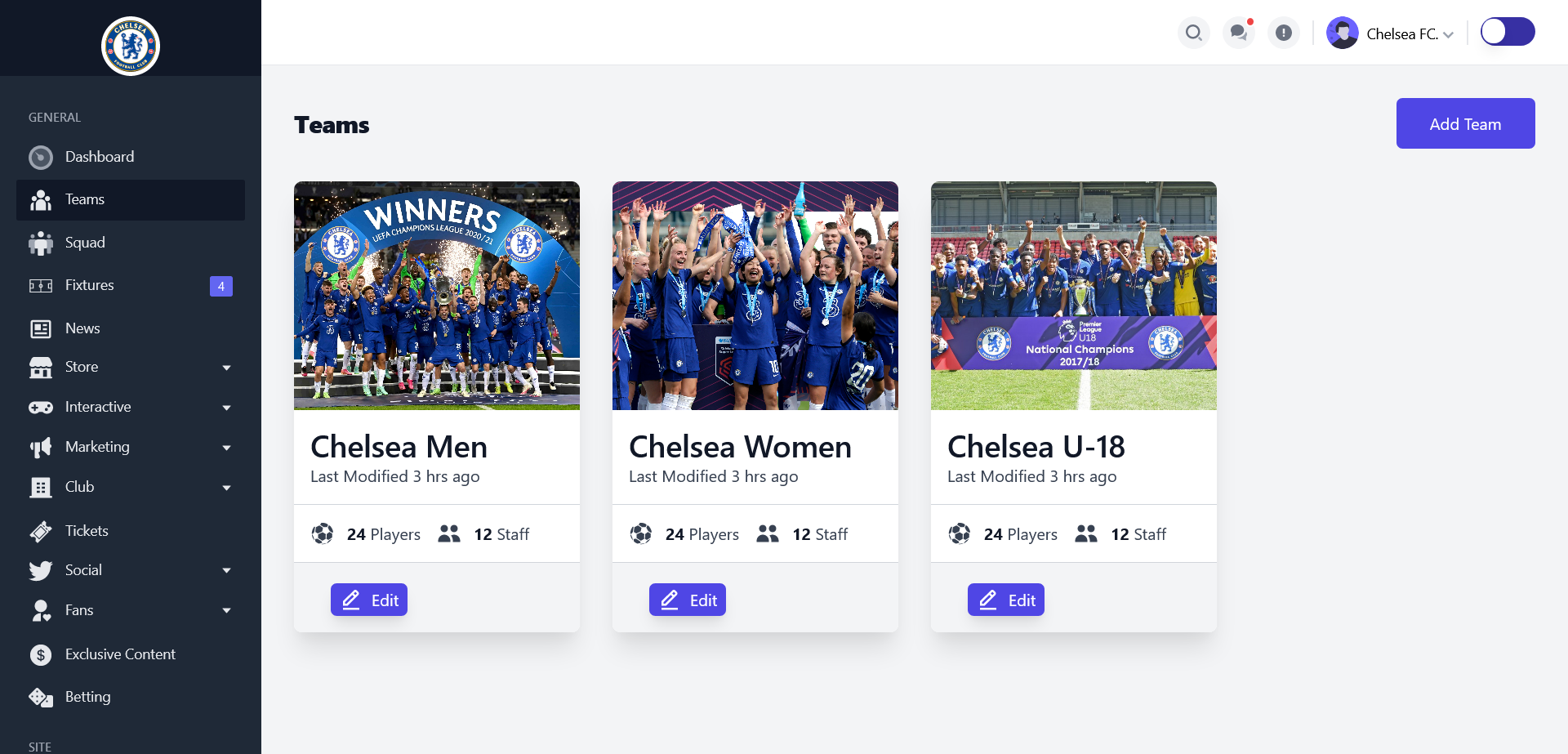This screenshot has width=1568, height=754.
Task: Open the chat messages icon
Action: [1239, 33]
